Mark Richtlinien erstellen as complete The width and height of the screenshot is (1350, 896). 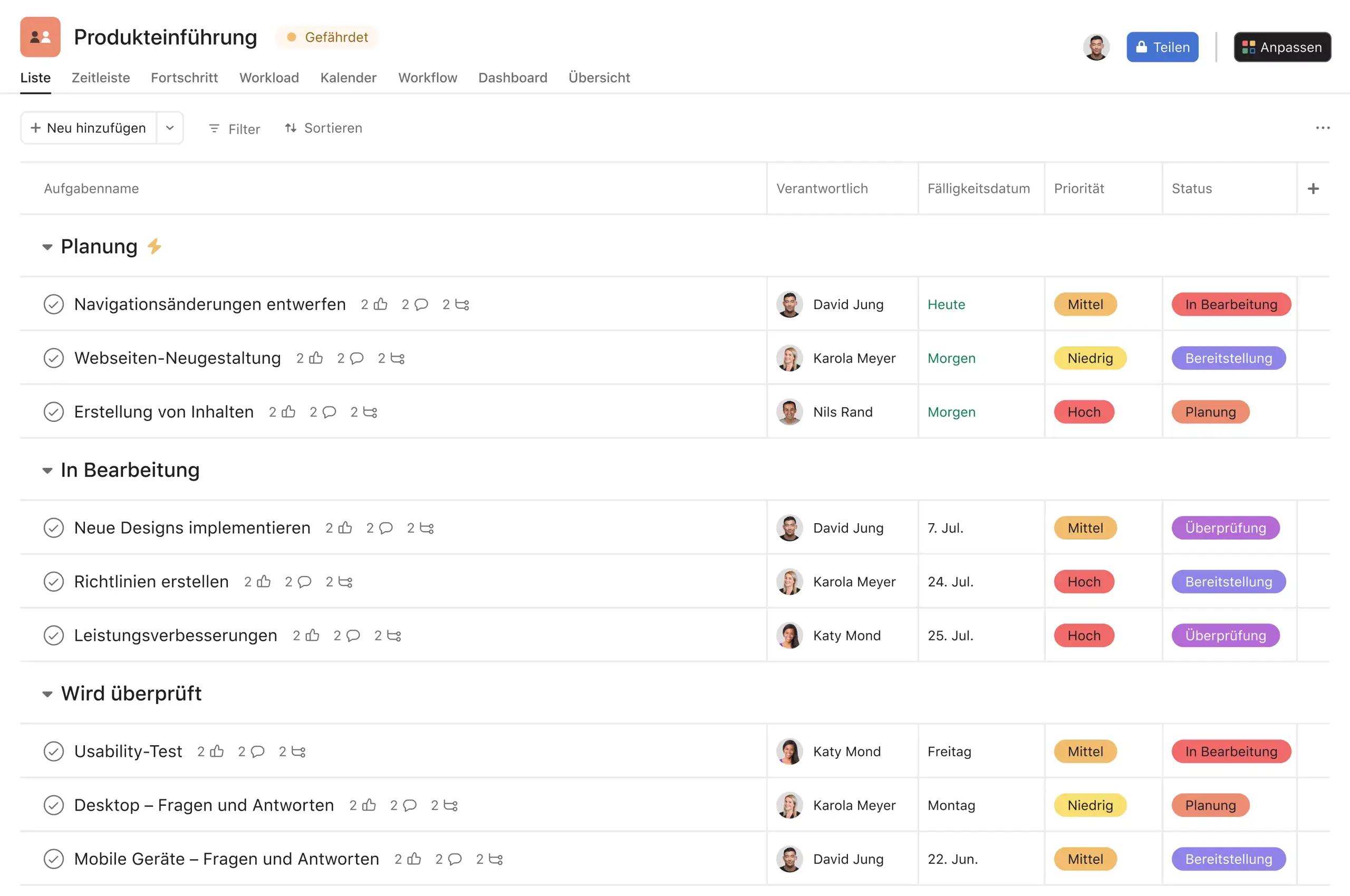coord(54,582)
